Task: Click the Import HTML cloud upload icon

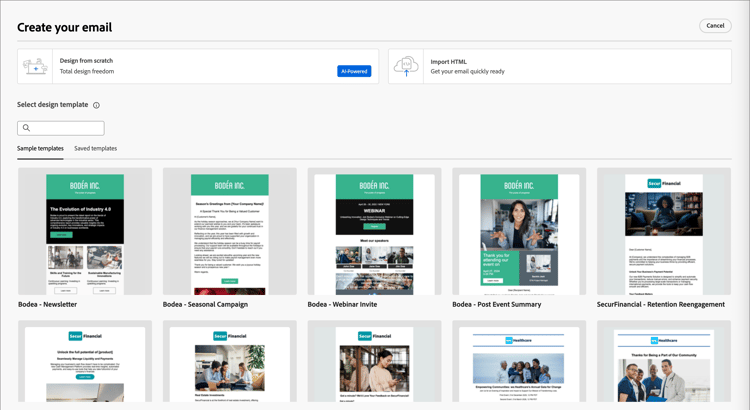Action: click(x=406, y=66)
